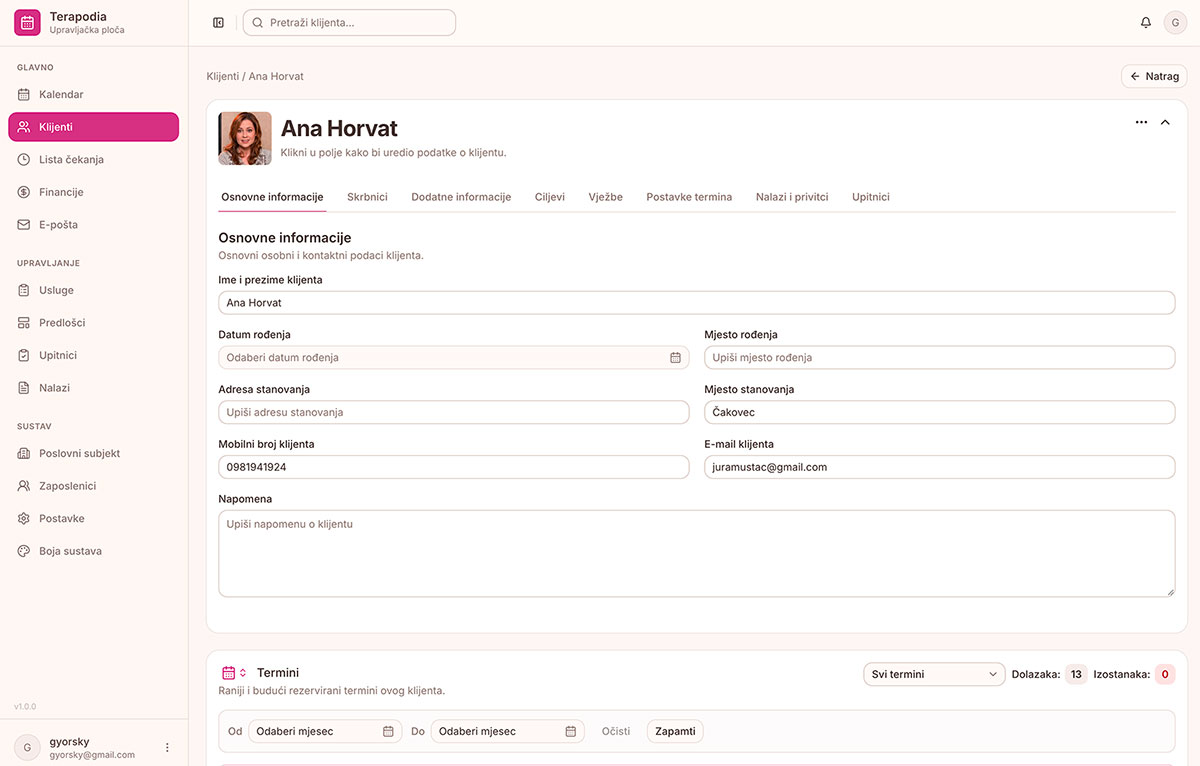1200x766 pixels.
Task: Click the Postavke gear icon
Action: tap(24, 518)
